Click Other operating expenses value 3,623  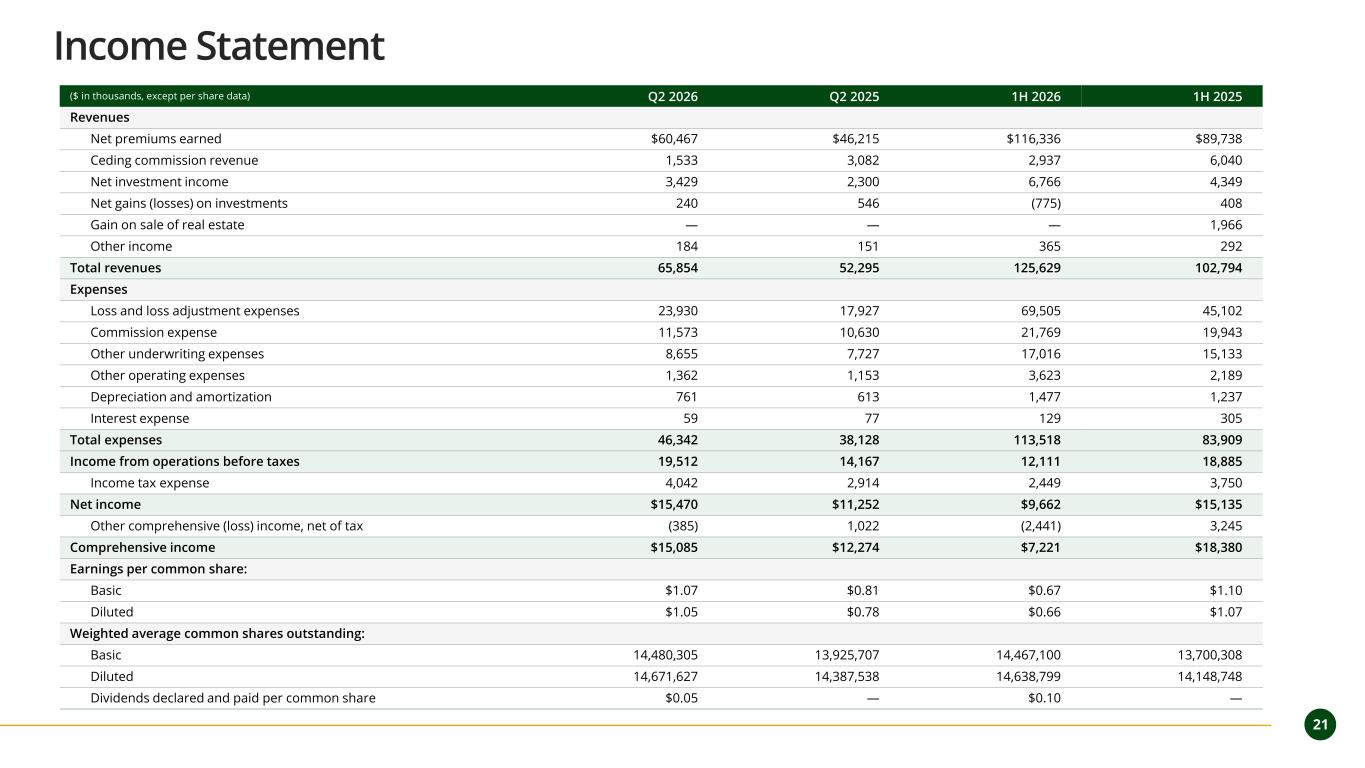pyautogui.click(x=1044, y=375)
